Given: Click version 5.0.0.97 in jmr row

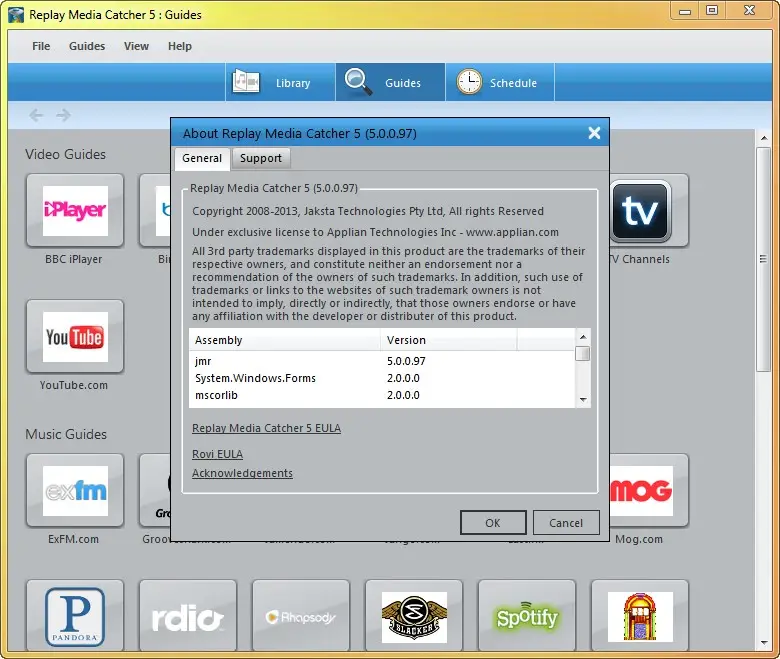Looking at the screenshot, I should click(406, 361).
